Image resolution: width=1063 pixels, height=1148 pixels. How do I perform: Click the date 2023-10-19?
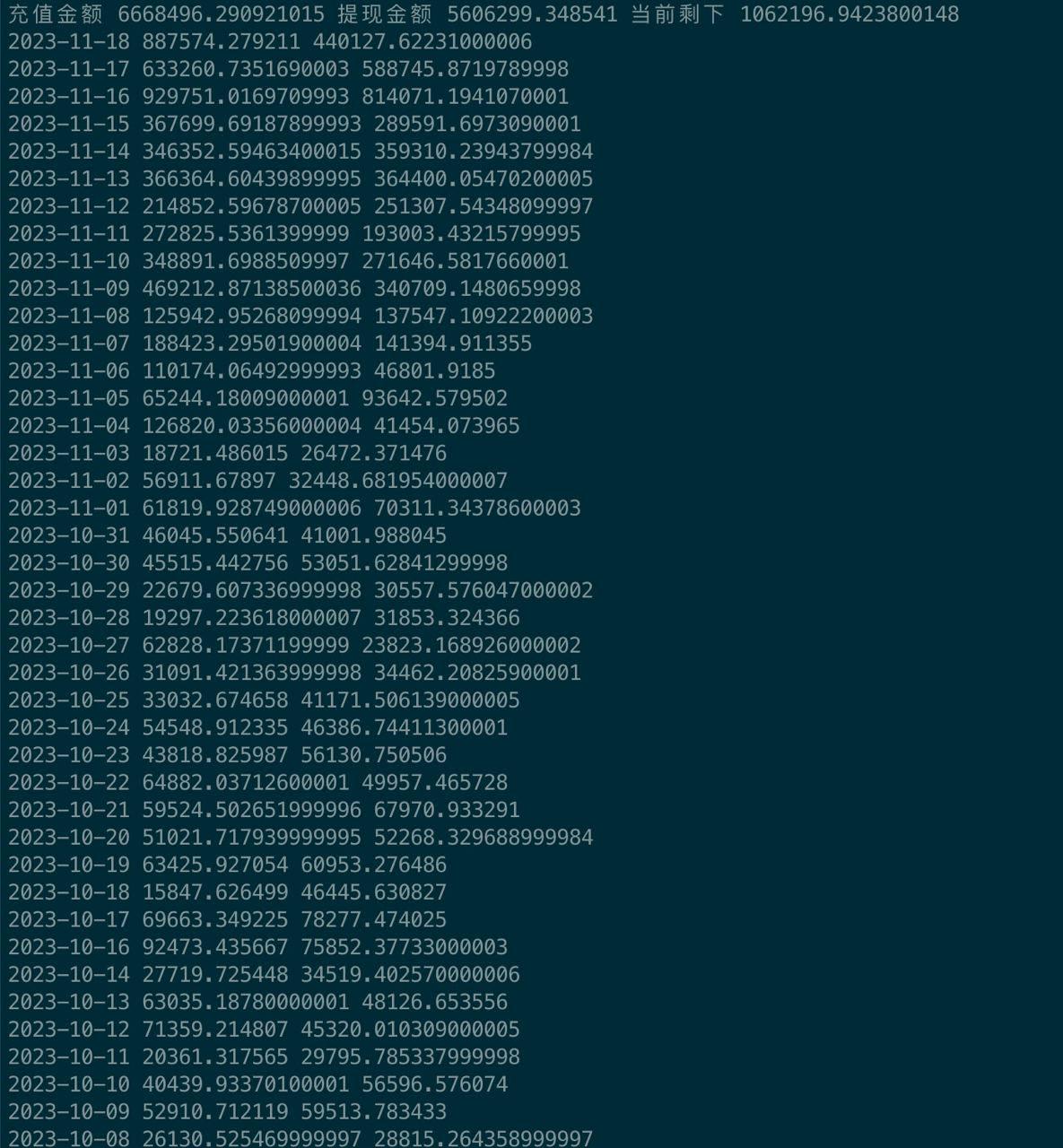pyautogui.click(x=69, y=865)
